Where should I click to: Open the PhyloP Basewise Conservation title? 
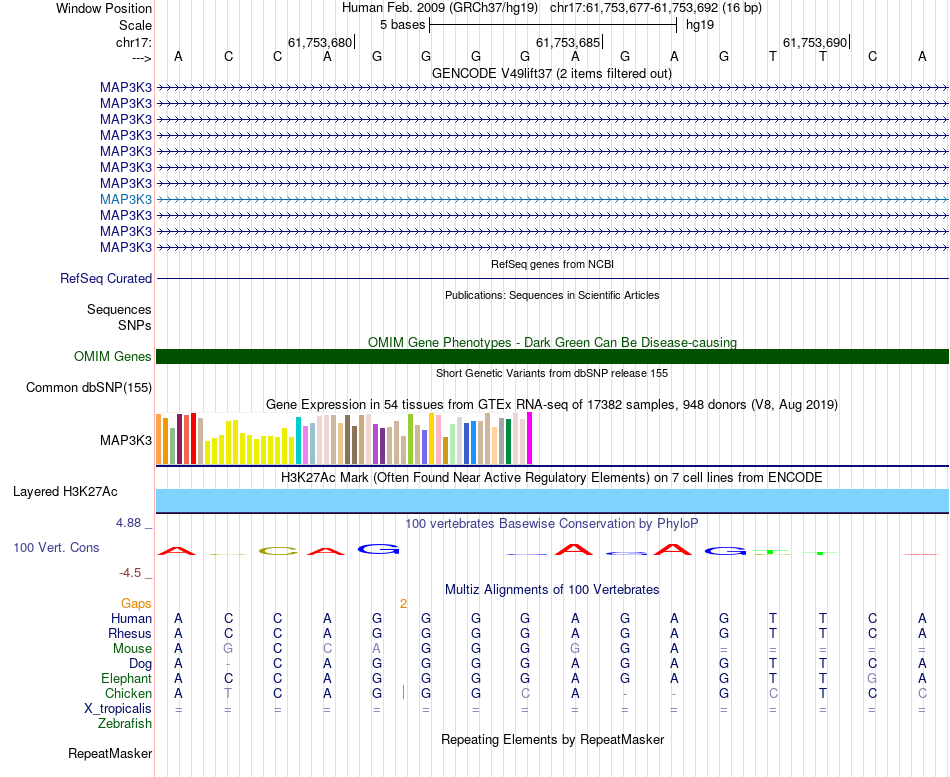click(552, 524)
